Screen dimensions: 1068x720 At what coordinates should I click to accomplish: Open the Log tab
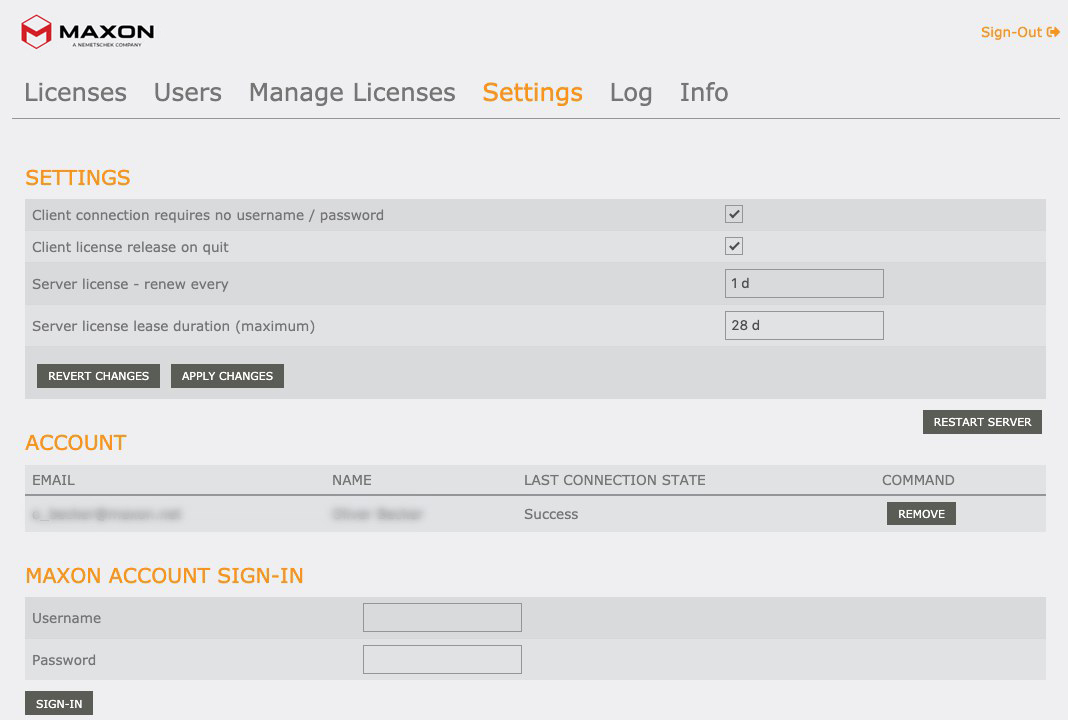(631, 93)
